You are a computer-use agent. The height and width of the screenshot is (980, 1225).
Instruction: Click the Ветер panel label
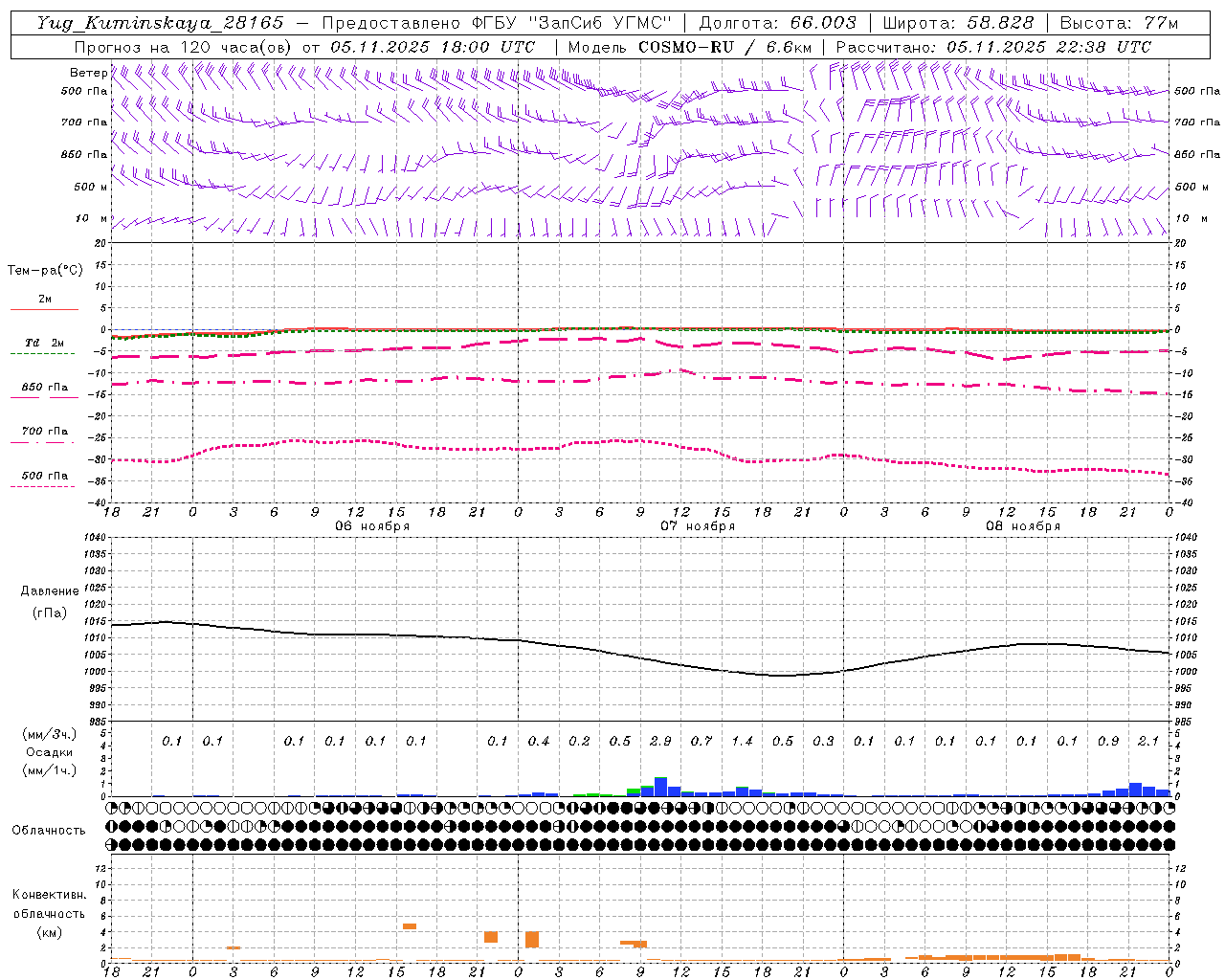[88, 73]
